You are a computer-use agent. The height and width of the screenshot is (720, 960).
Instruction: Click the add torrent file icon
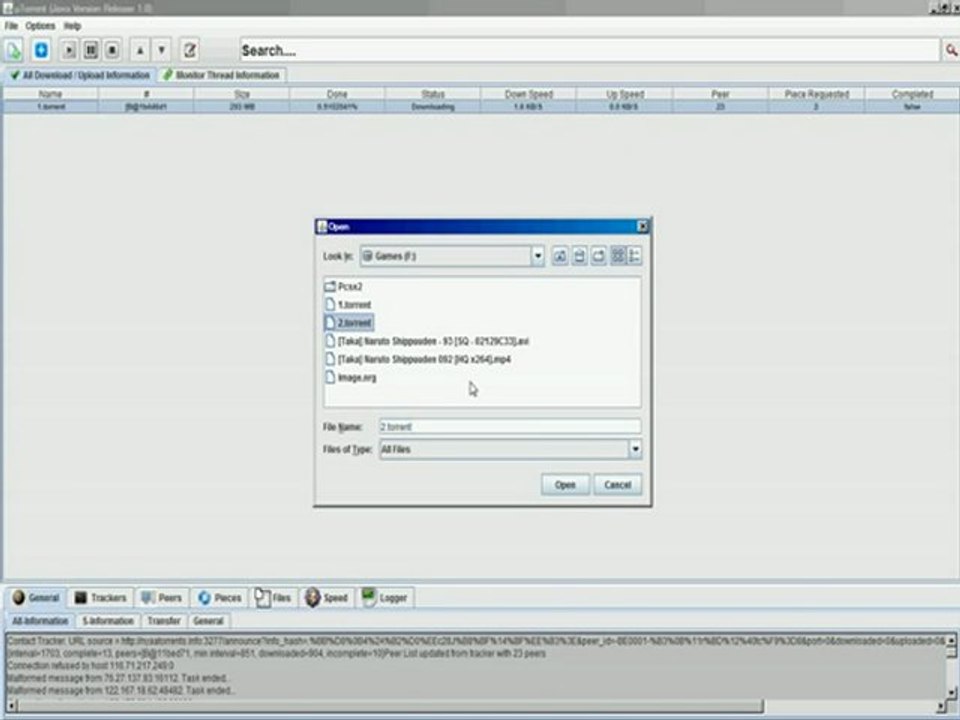(14, 50)
